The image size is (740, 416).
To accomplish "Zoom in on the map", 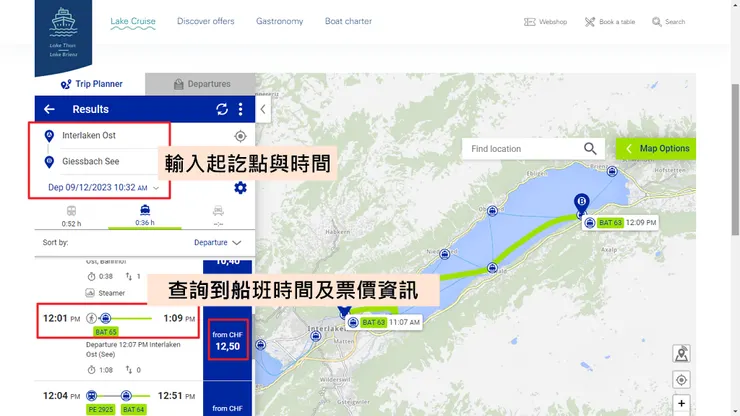I will click(x=681, y=403).
